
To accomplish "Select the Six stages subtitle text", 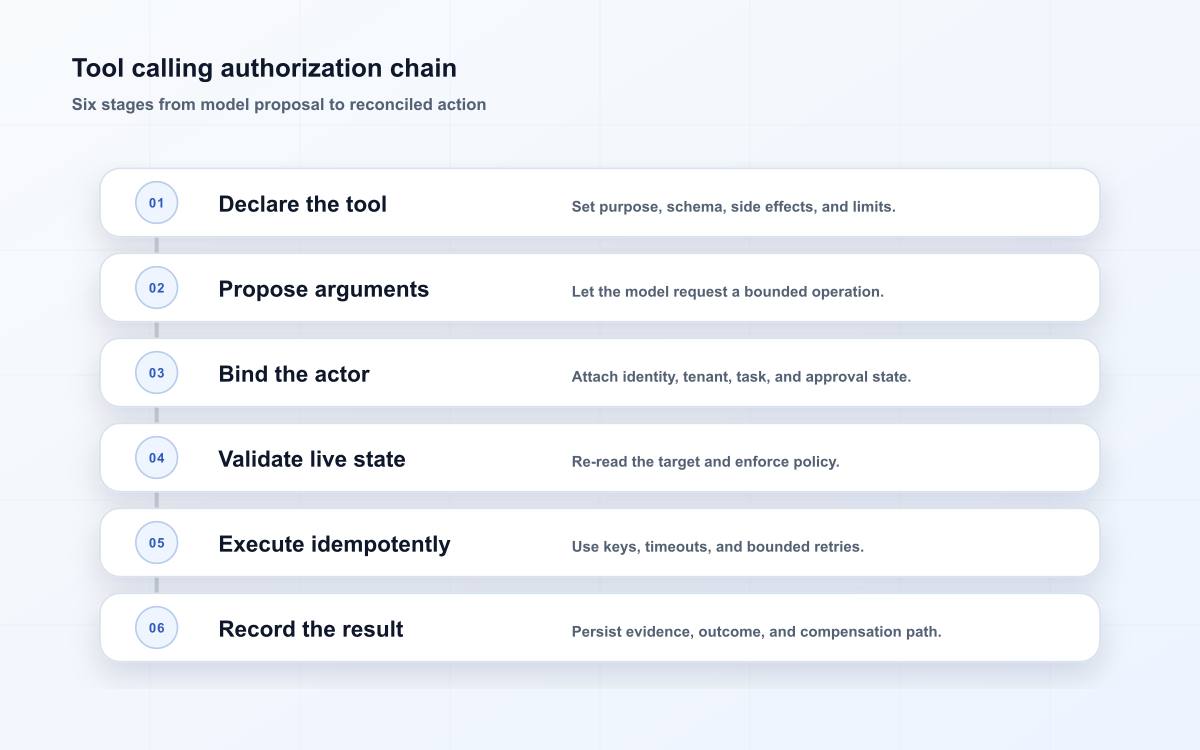I will 279,104.
